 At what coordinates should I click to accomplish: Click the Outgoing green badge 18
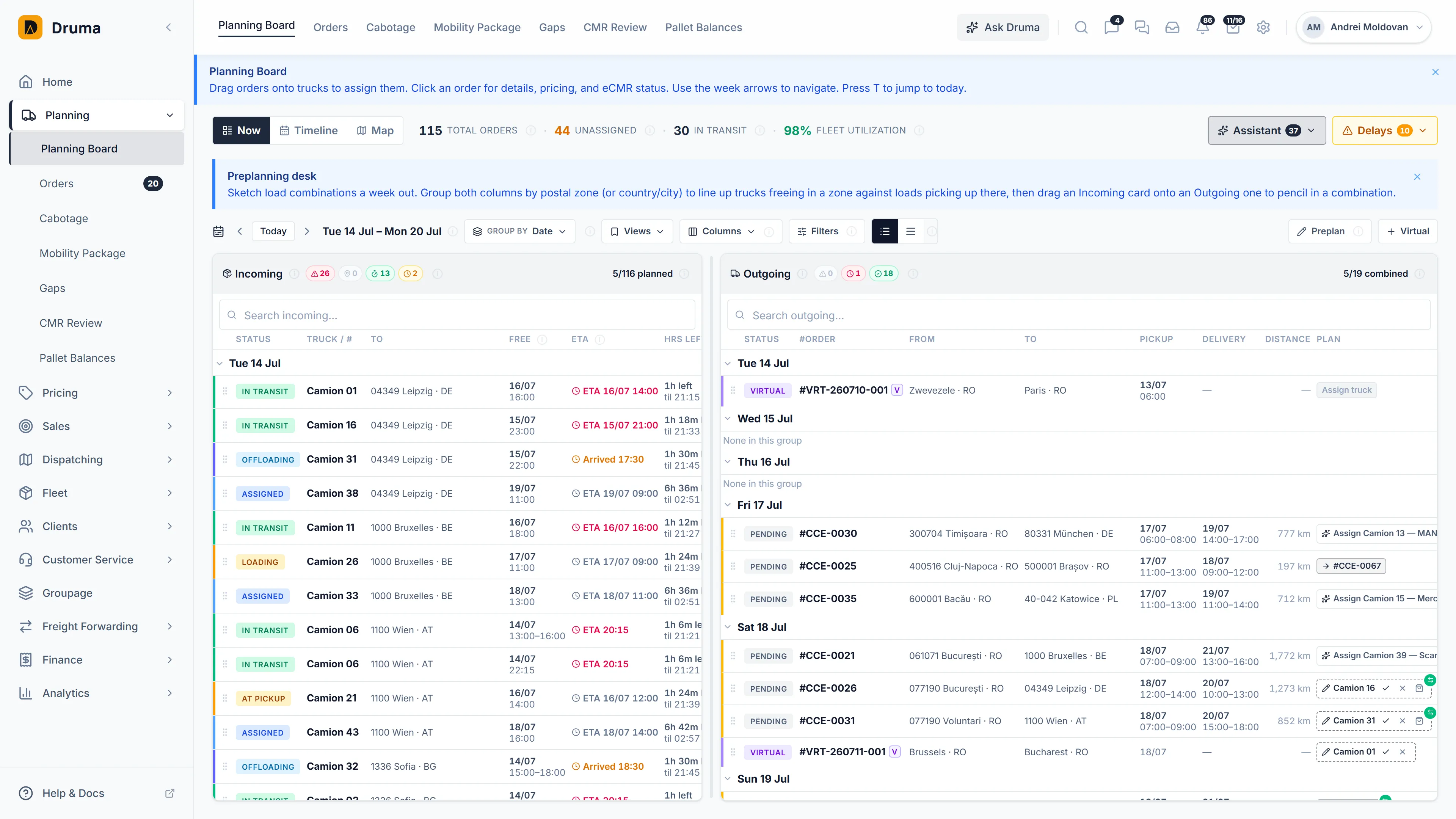883,273
